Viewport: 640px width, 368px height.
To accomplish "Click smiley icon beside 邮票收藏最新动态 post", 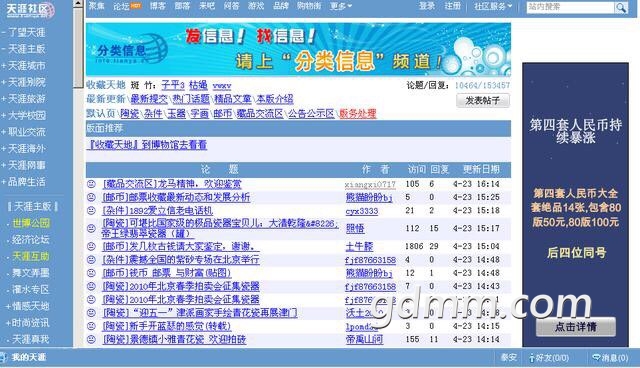I will 91,197.
